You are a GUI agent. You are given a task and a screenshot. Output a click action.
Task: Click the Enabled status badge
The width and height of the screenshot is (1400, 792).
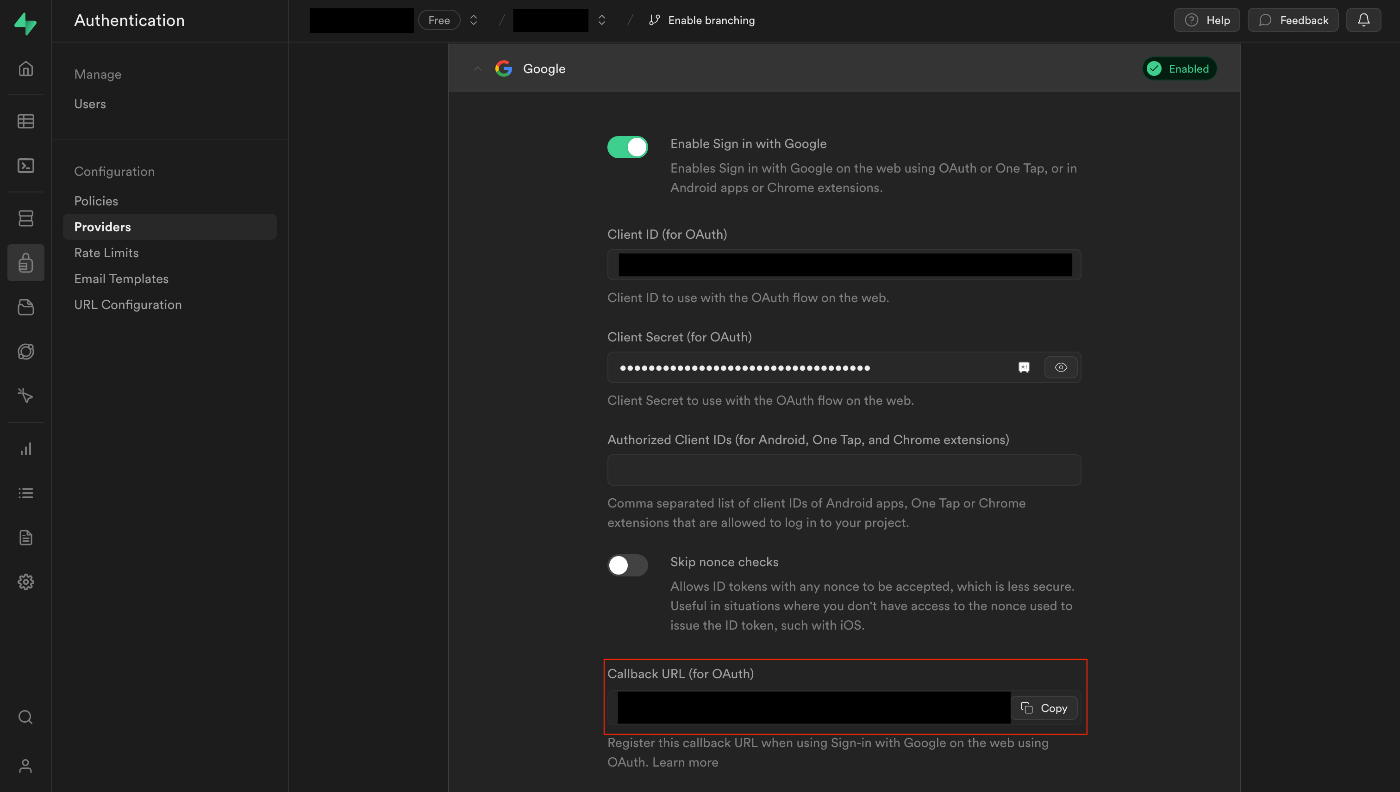tap(1179, 69)
